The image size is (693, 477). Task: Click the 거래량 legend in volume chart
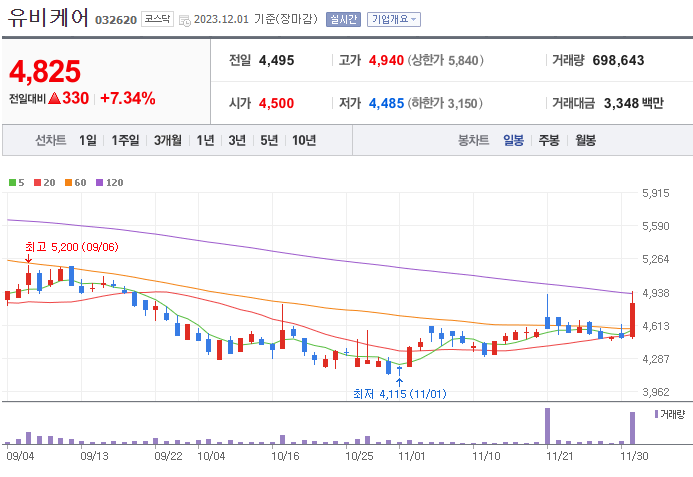coord(670,414)
